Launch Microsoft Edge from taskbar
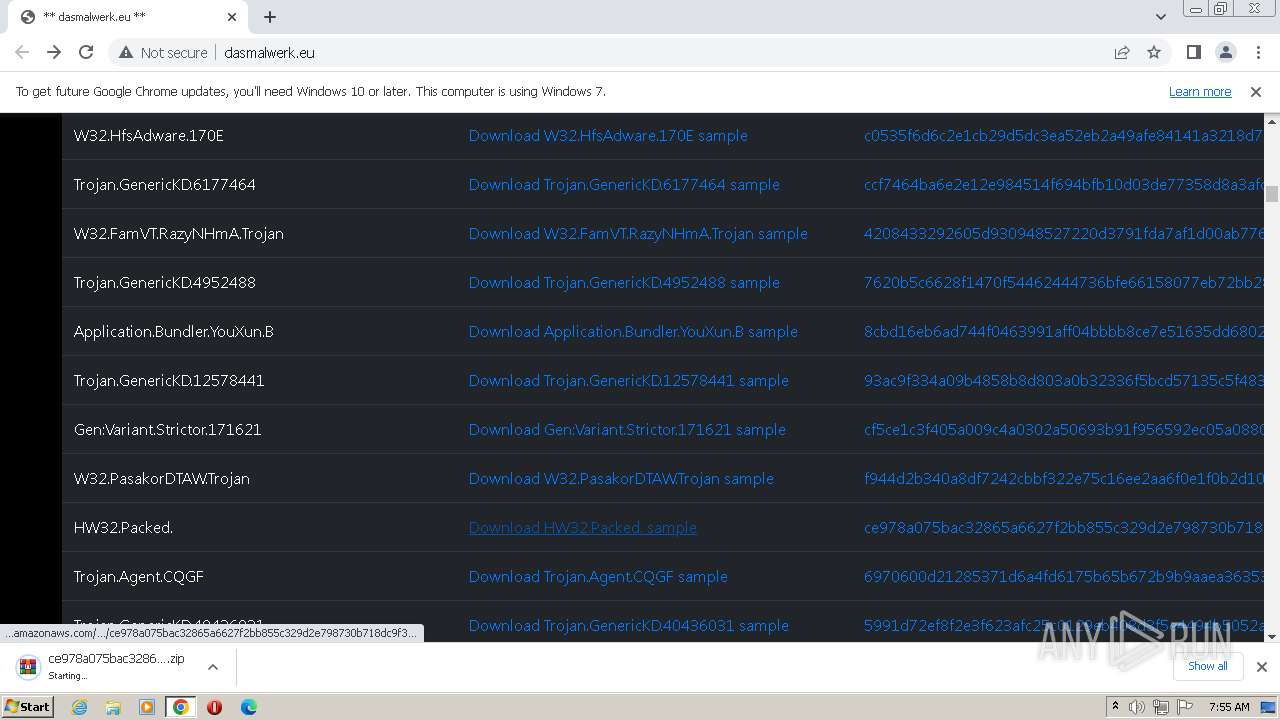This screenshot has width=1280, height=720. [x=248, y=707]
